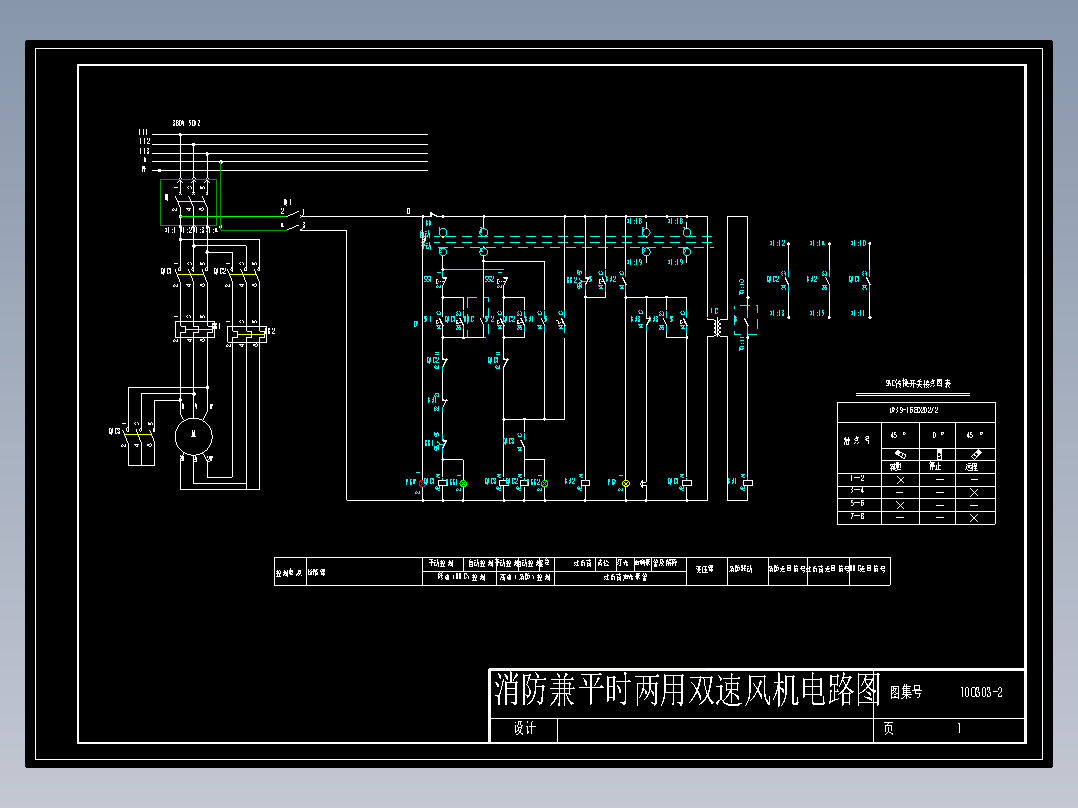The height and width of the screenshot is (808, 1078).
Task: Select the leftmost standalone auxiliary contact
Action: click(x=780, y=280)
